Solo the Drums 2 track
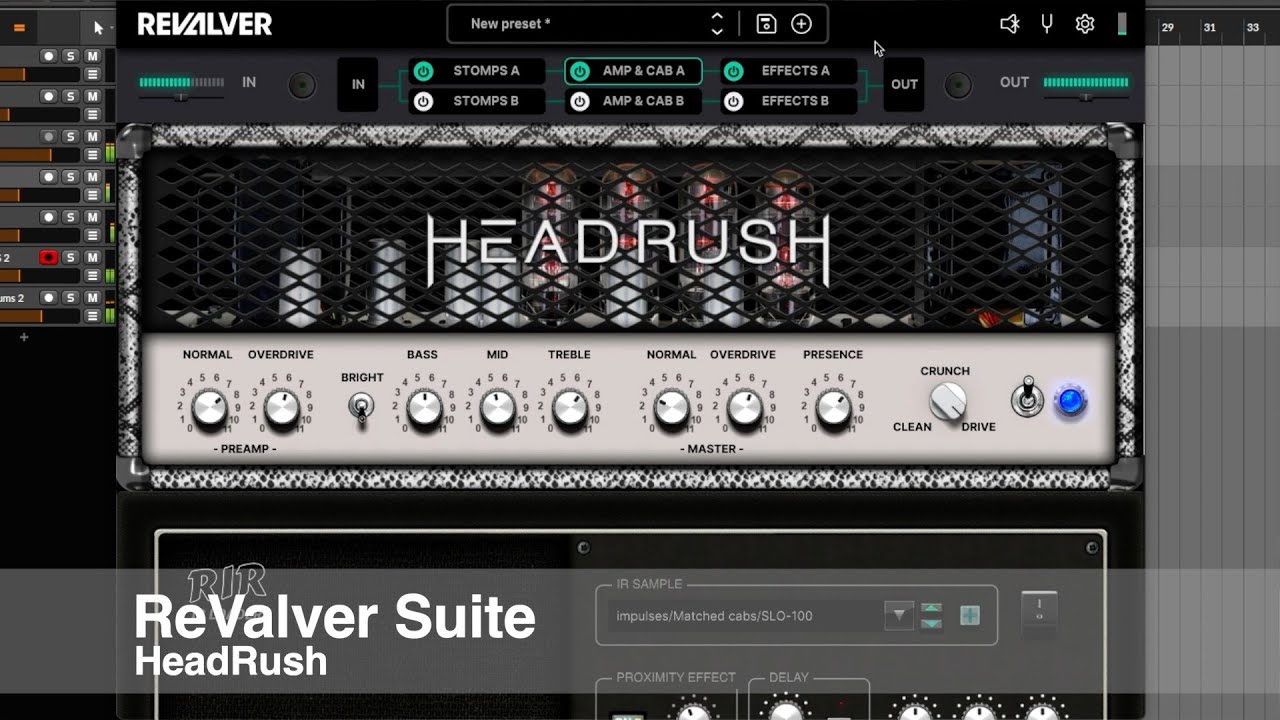Viewport: 1280px width, 720px height. 71,298
